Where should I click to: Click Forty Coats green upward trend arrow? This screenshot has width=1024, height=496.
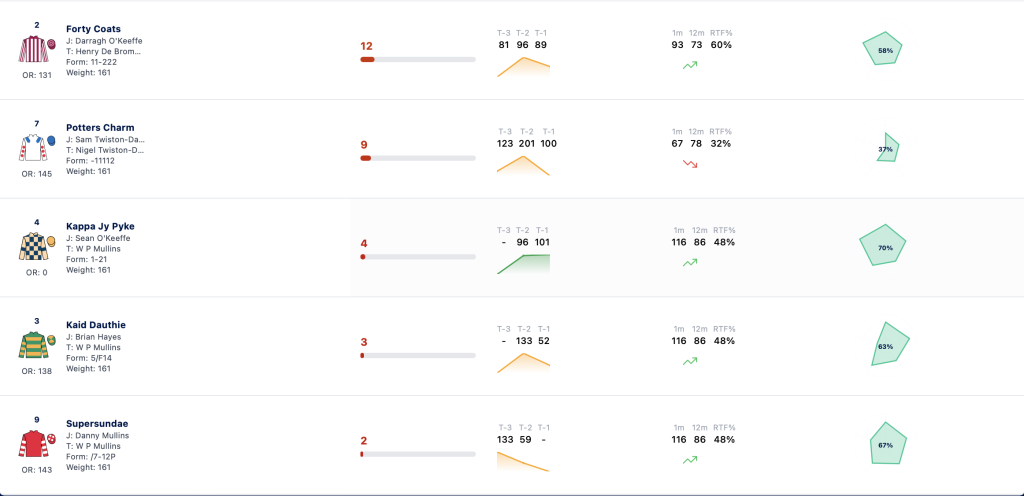690,65
